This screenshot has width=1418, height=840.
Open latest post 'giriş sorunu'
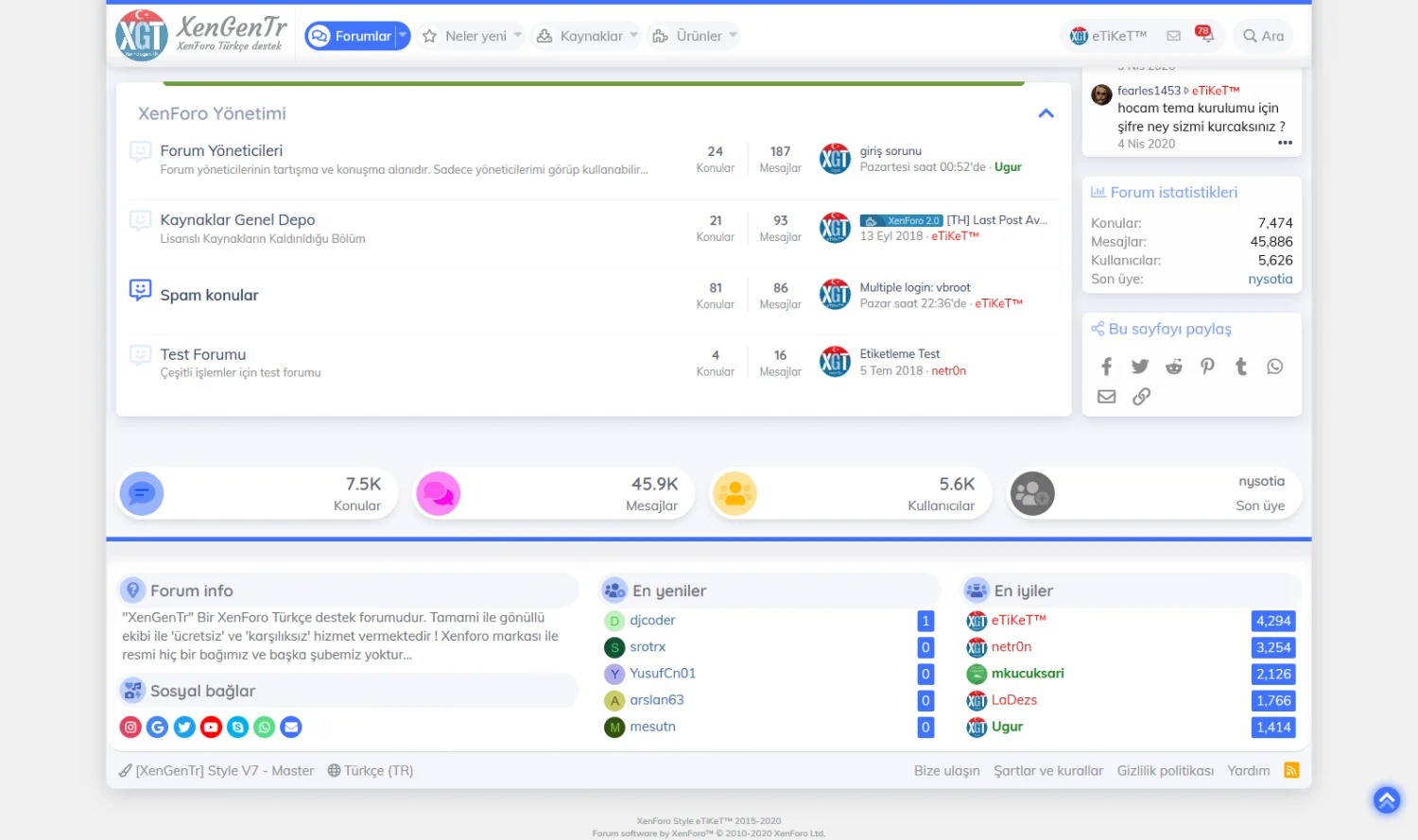891,151
